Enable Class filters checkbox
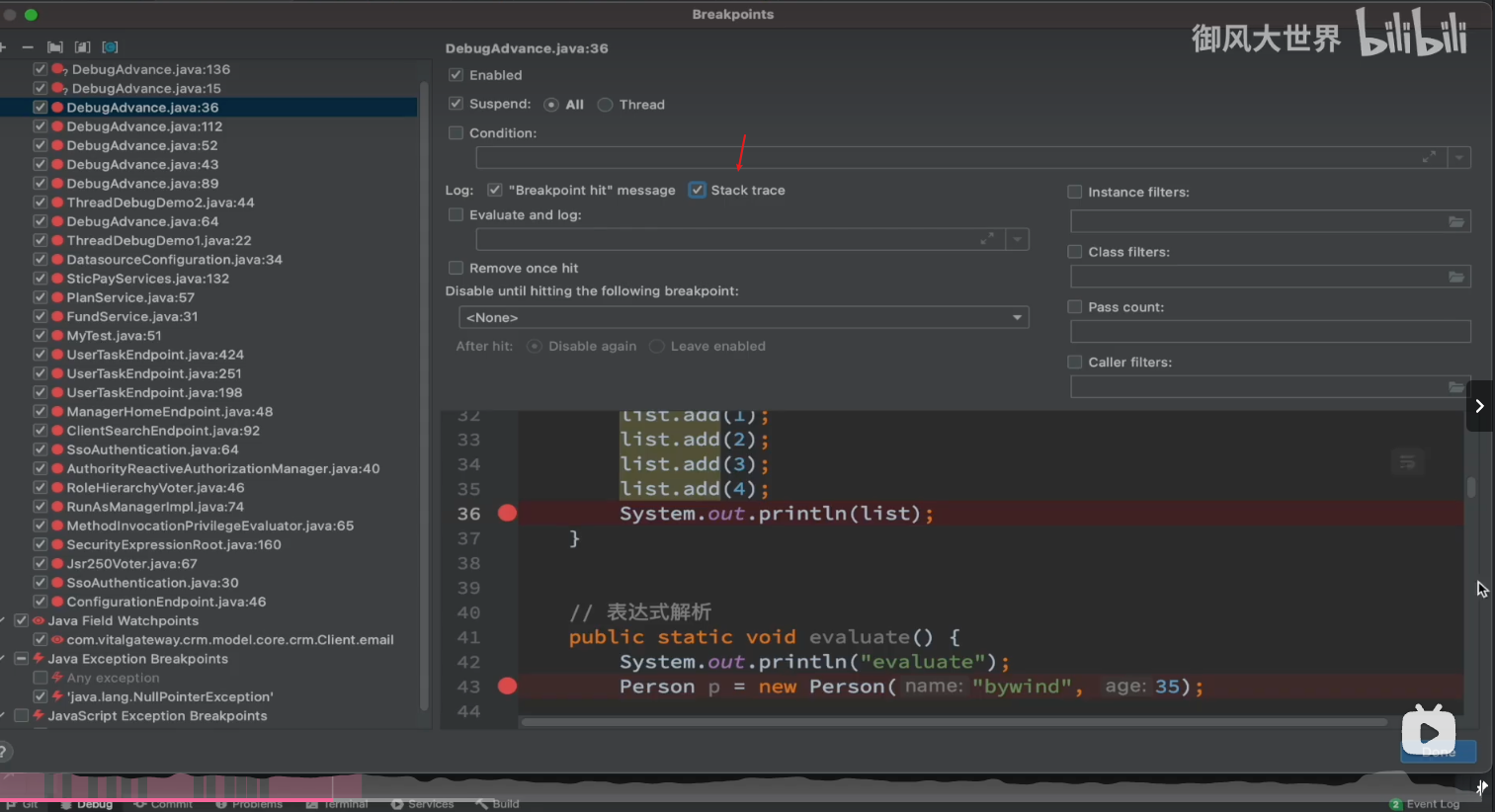The height and width of the screenshot is (812, 1495). click(x=1075, y=252)
